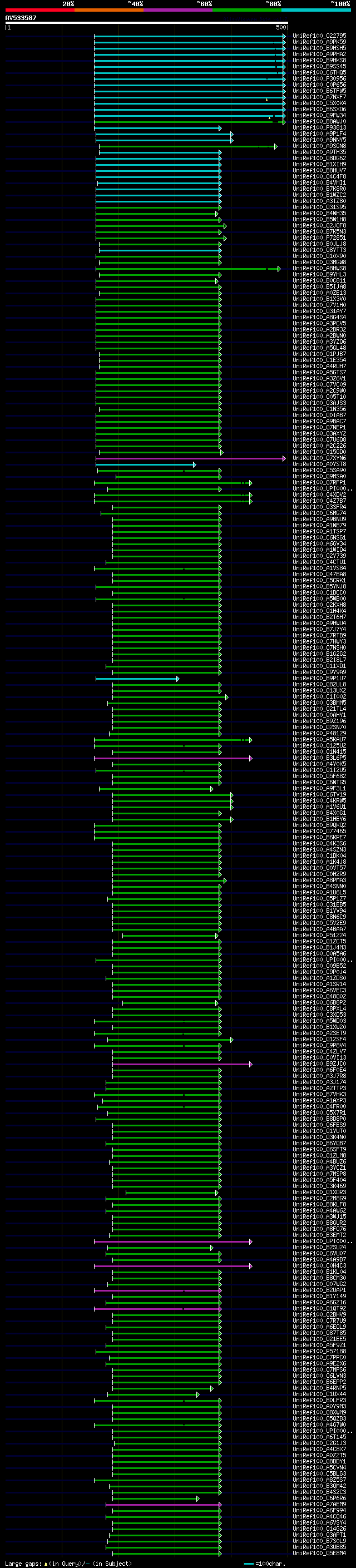
Task: Click label UniRef100_Q4XDV2
Action: (319, 495)
